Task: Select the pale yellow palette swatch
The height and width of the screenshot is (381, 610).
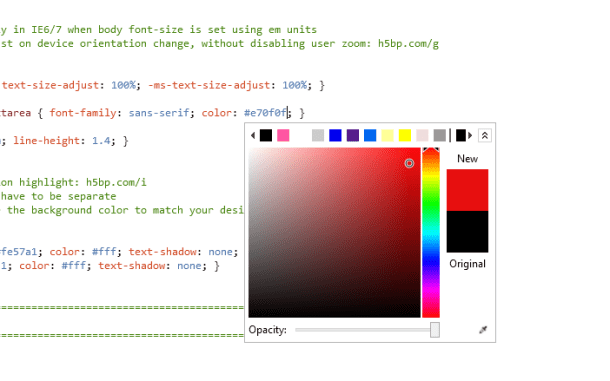Action: (387, 135)
